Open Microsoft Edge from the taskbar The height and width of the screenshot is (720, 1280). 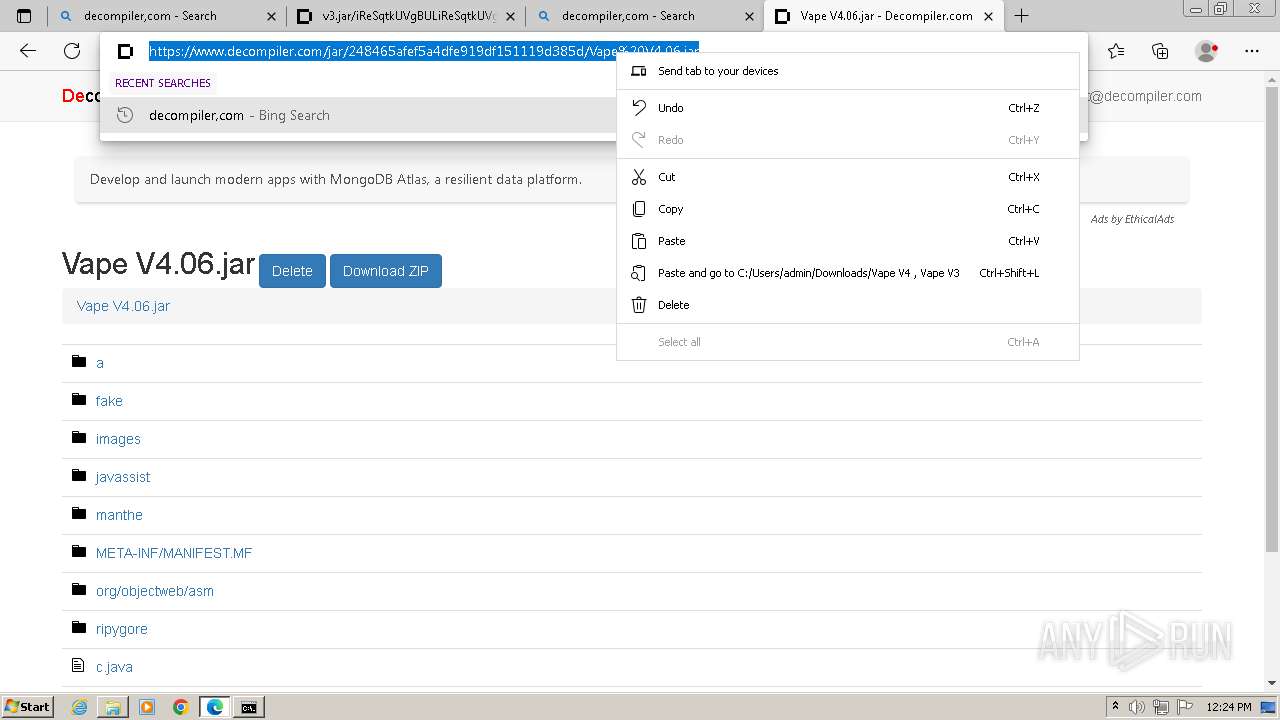215,707
